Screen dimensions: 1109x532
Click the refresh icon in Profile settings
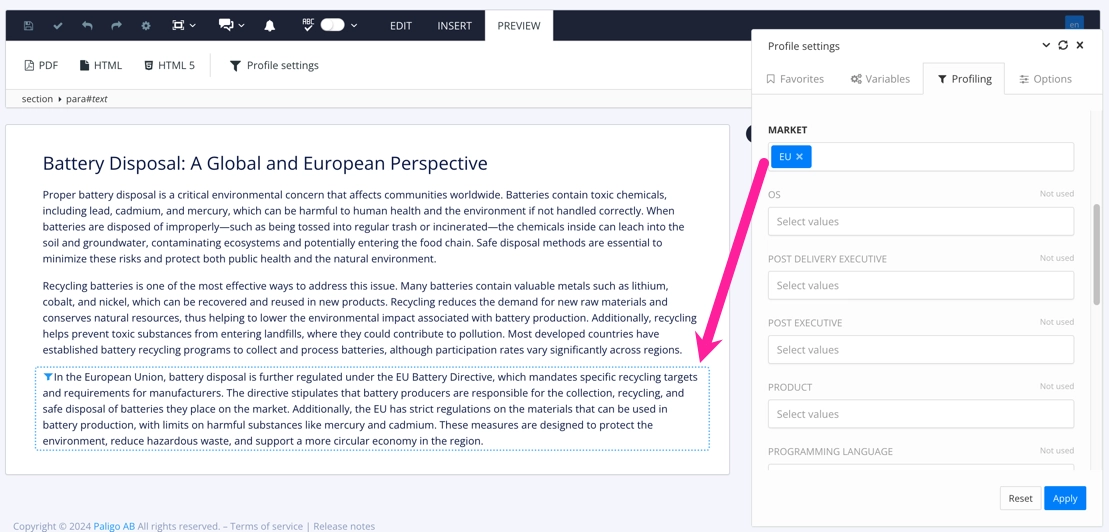coord(1063,45)
